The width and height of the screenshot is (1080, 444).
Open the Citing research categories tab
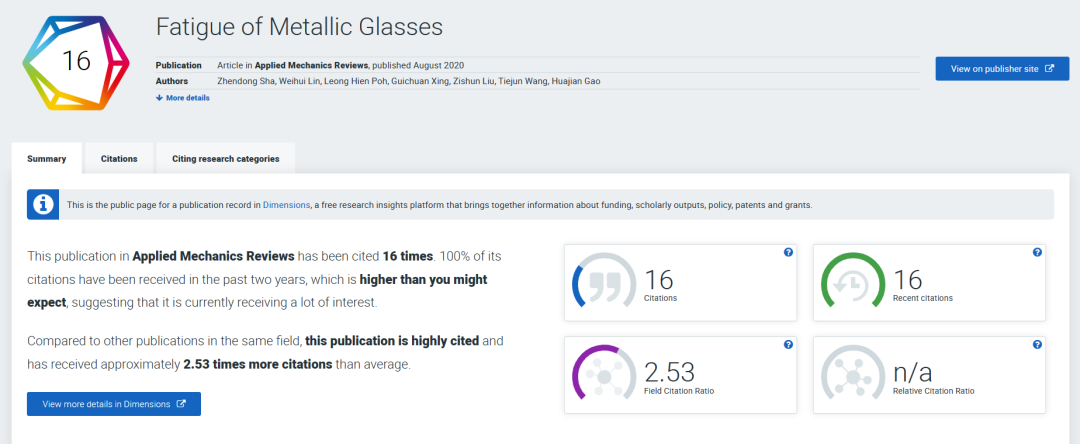[x=225, y=159]
